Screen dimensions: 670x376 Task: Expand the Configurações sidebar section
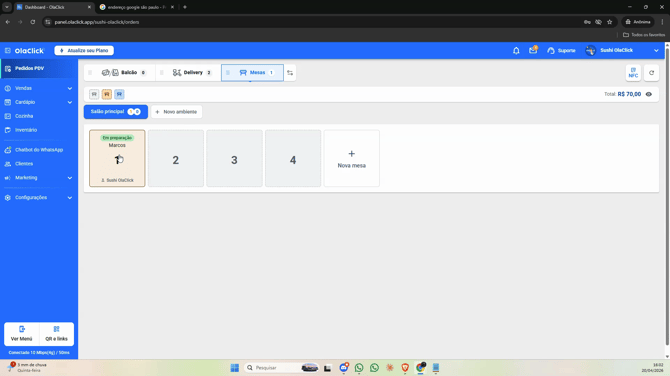point(38,197)
